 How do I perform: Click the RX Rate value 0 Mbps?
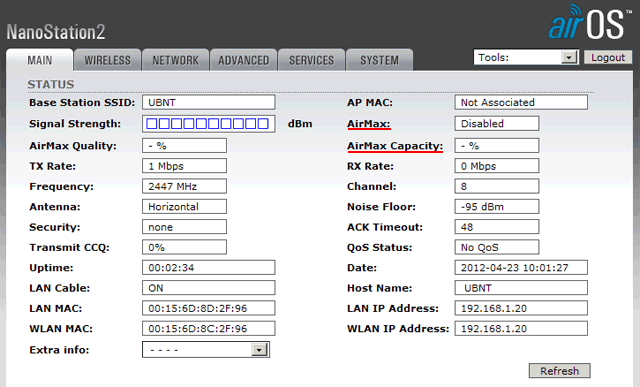[x=497, y=166]
